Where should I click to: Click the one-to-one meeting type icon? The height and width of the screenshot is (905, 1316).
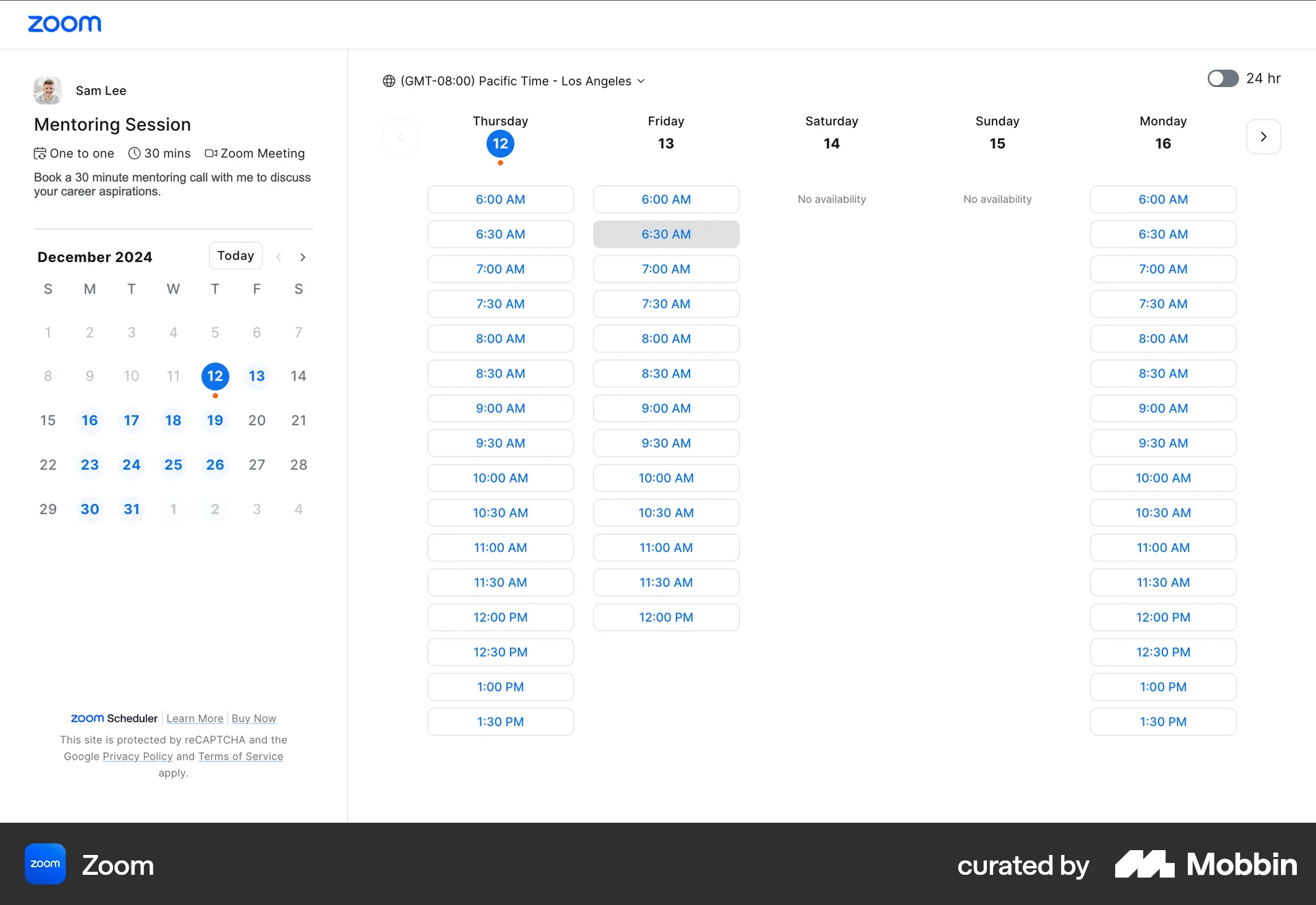[x=39, y=153]
